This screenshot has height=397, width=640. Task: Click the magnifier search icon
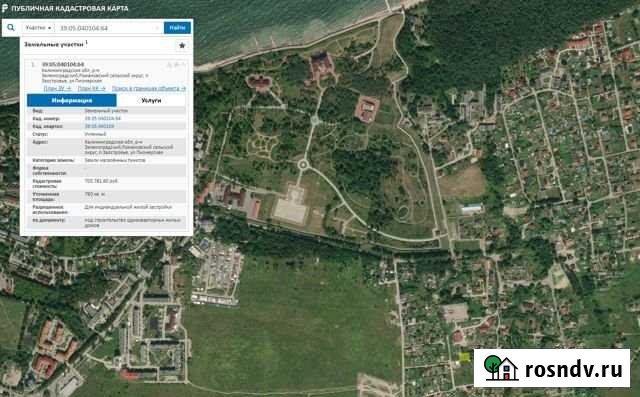[11, 27]
